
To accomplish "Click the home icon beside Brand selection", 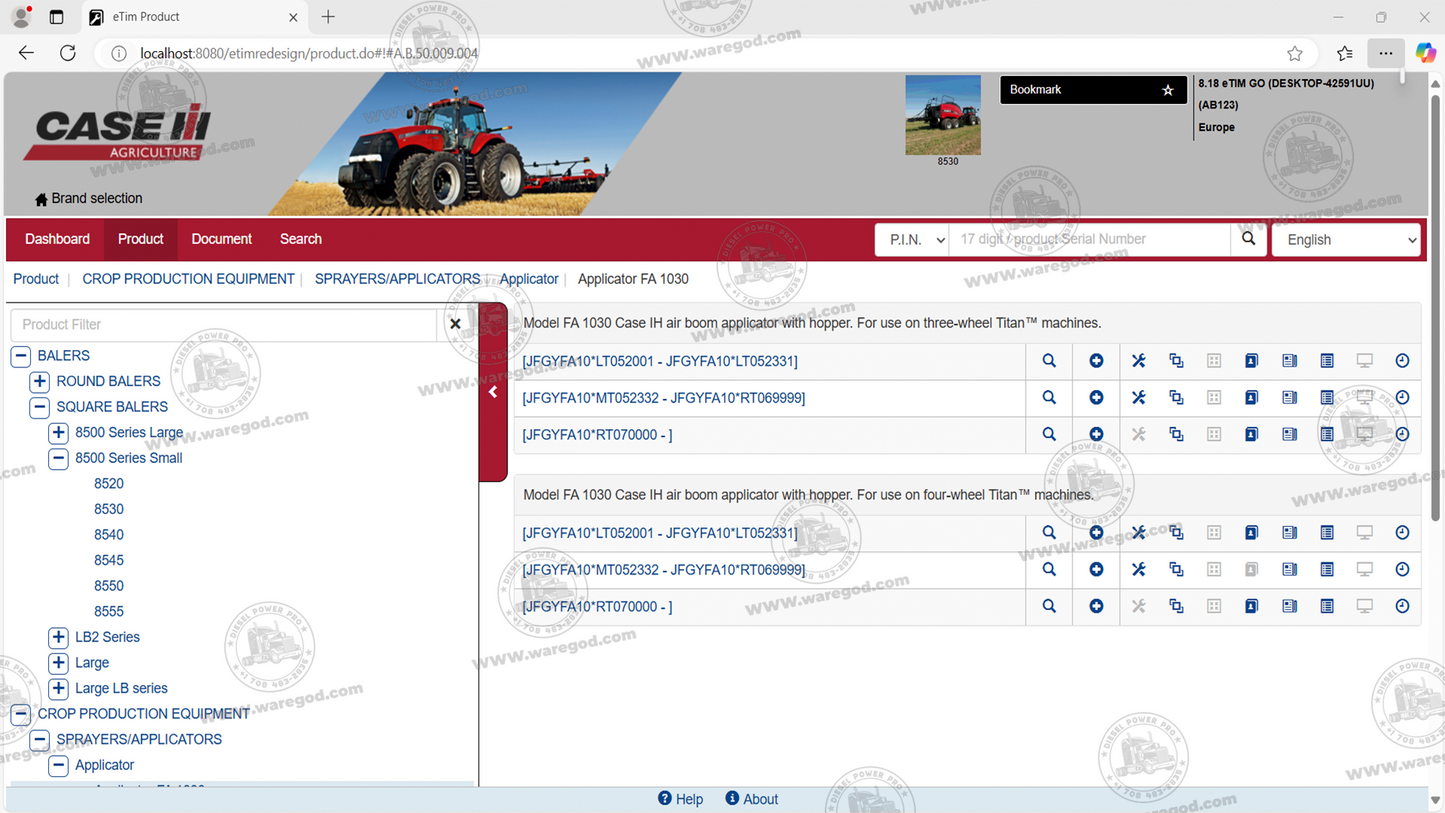I will (41, 199).
